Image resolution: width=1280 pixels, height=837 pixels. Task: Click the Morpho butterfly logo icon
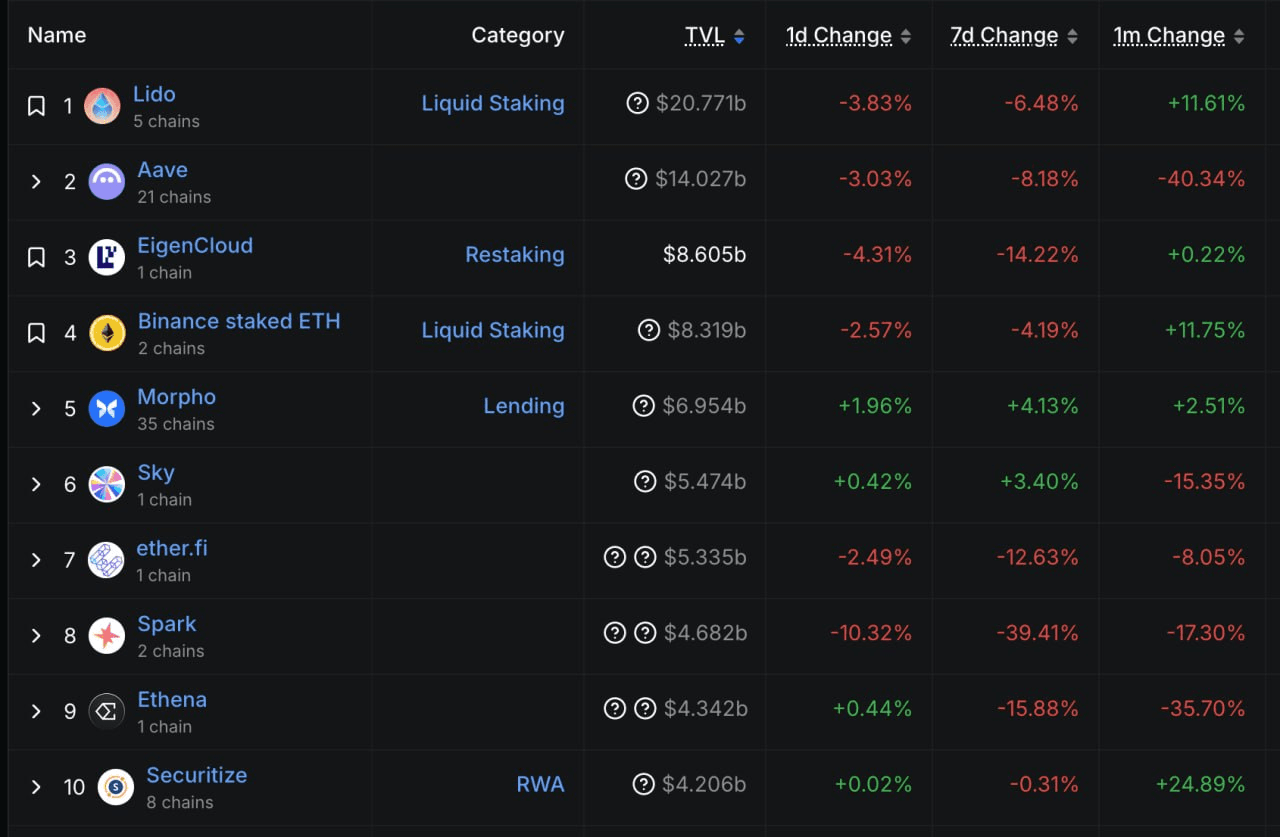[x=106, y=408]
